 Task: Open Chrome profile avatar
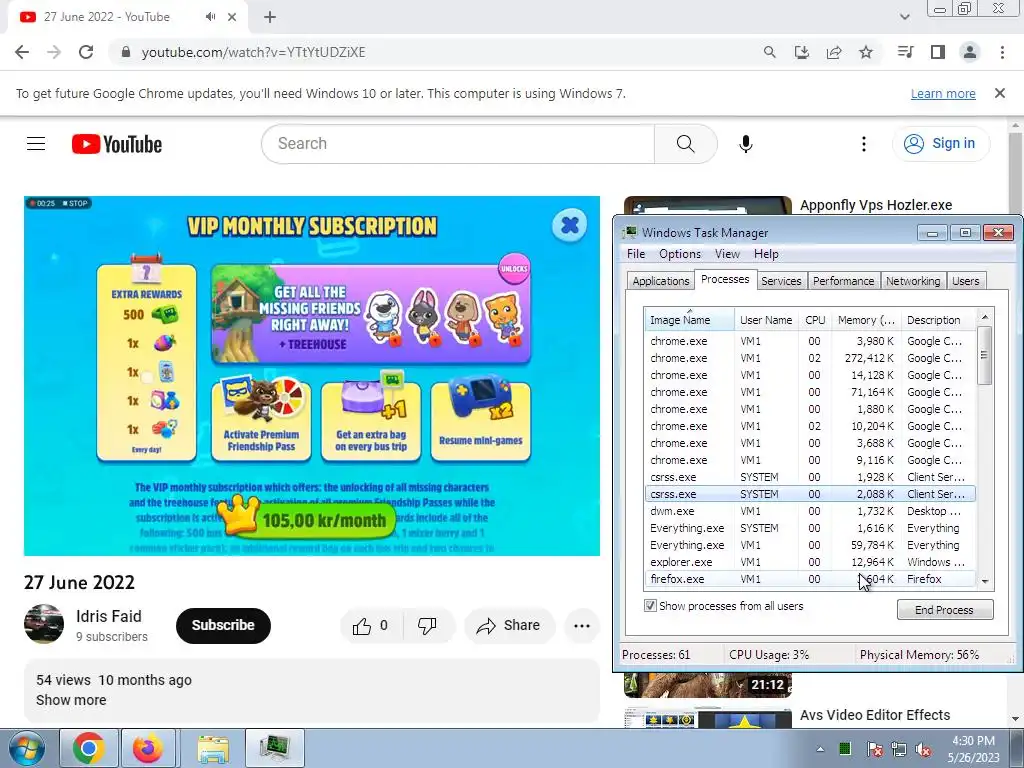970,52
